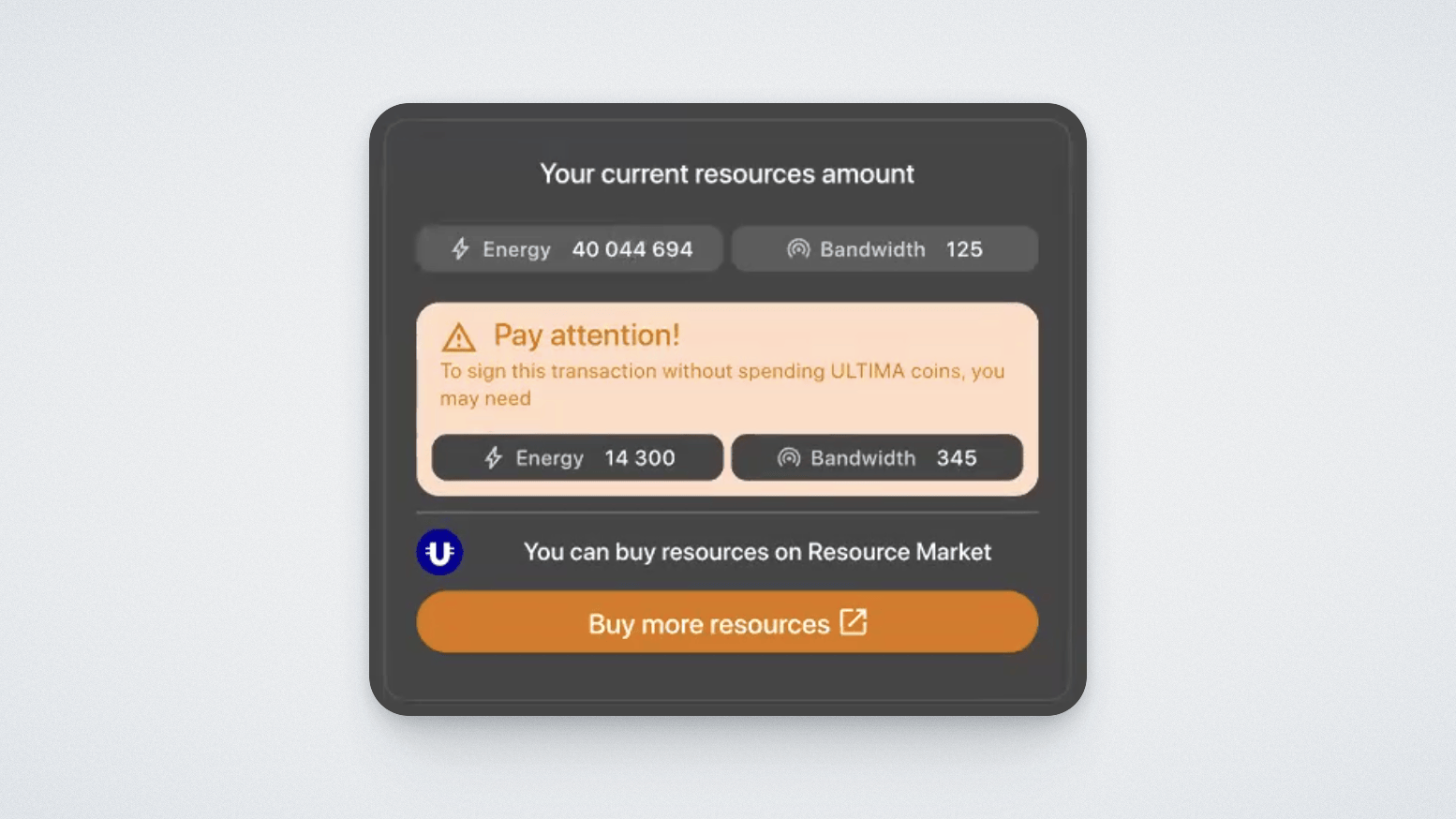This screenshot has width=1456, height=819.
Task: Click the required bandwidth value 345
Action: (x=957, y=458)
